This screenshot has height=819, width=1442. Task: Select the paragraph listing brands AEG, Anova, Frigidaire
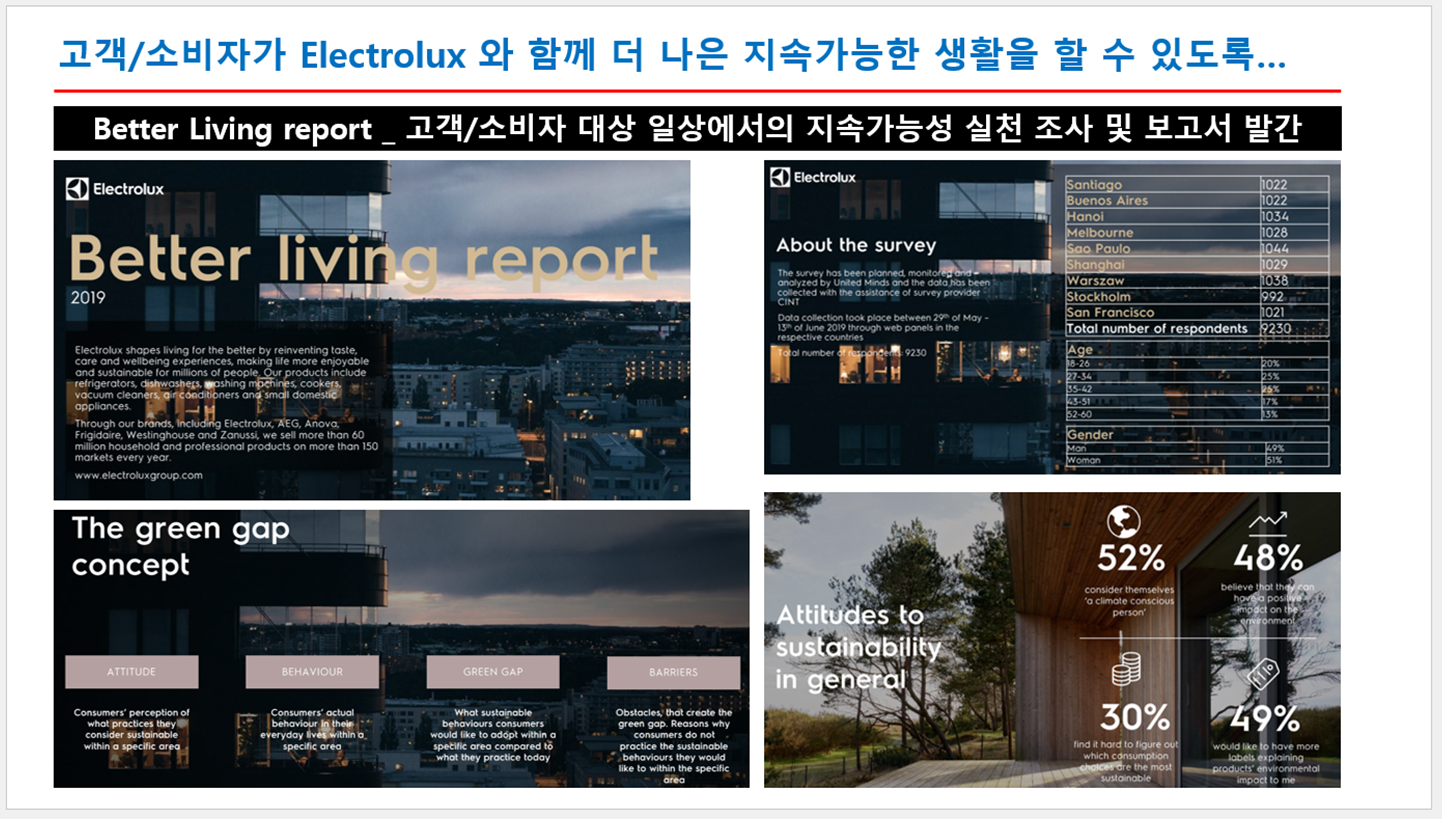coord(226,440)
